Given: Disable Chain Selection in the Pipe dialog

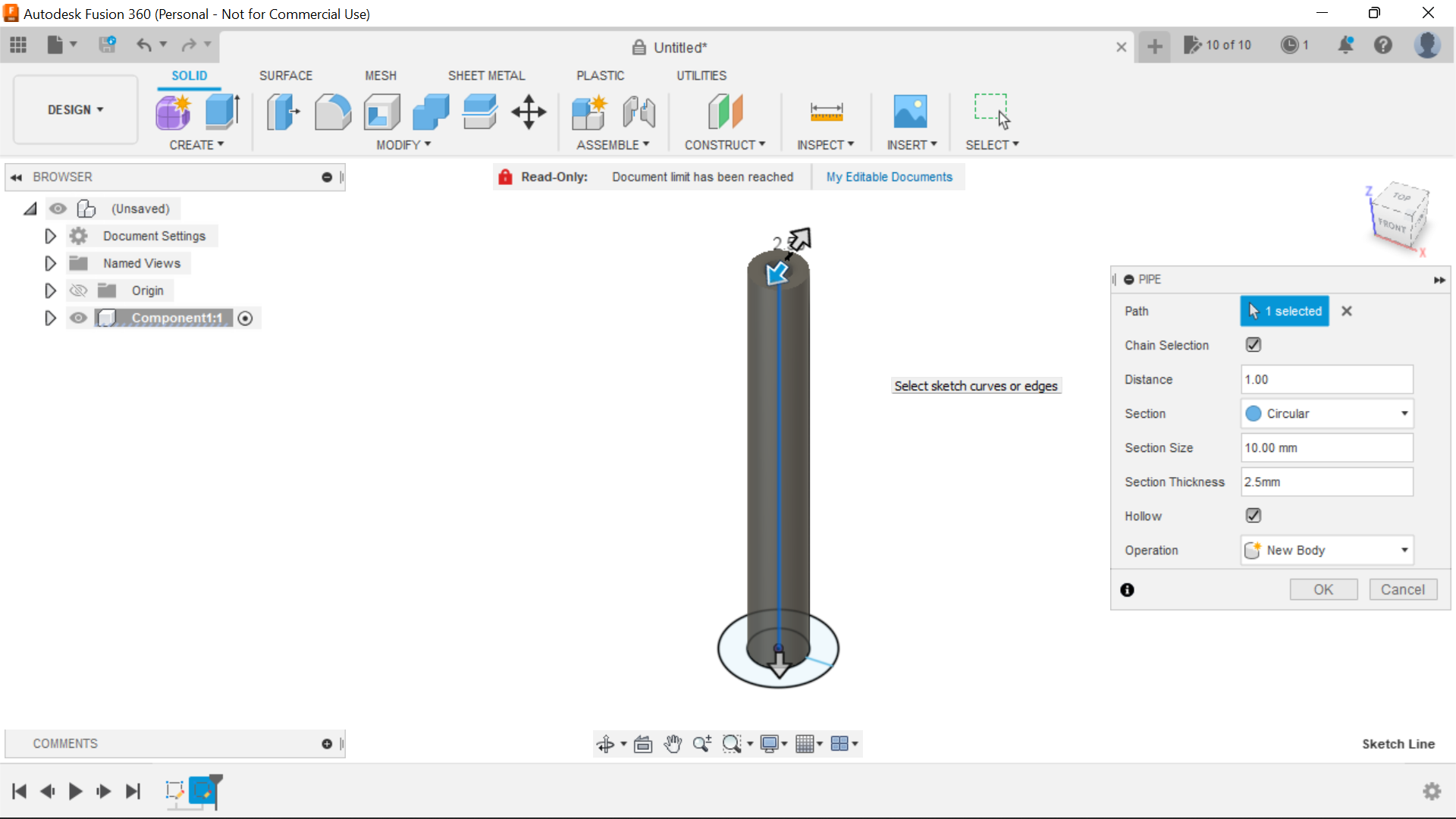Looking at the screenshot, I should pos(1253,345).
